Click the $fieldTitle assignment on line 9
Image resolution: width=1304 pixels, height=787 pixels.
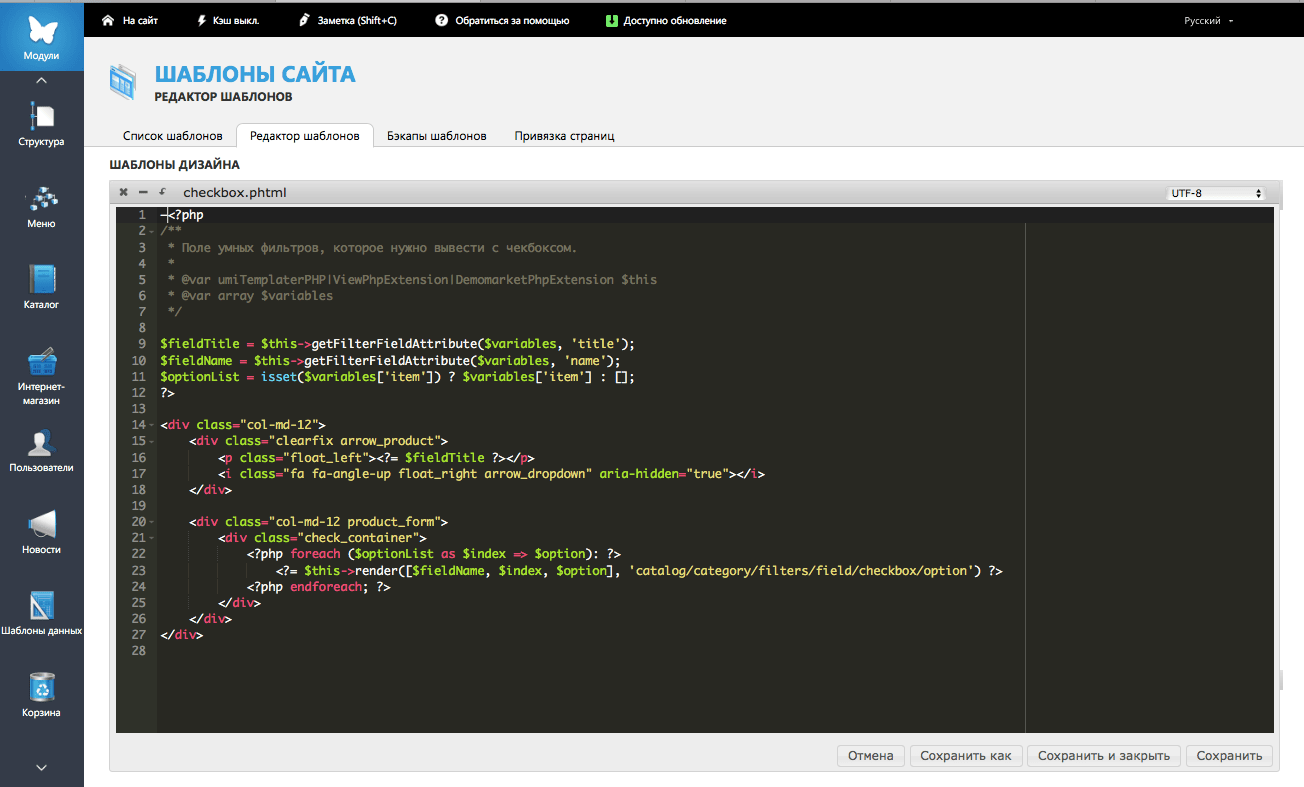pyautogui.click(x=397, y=344)
